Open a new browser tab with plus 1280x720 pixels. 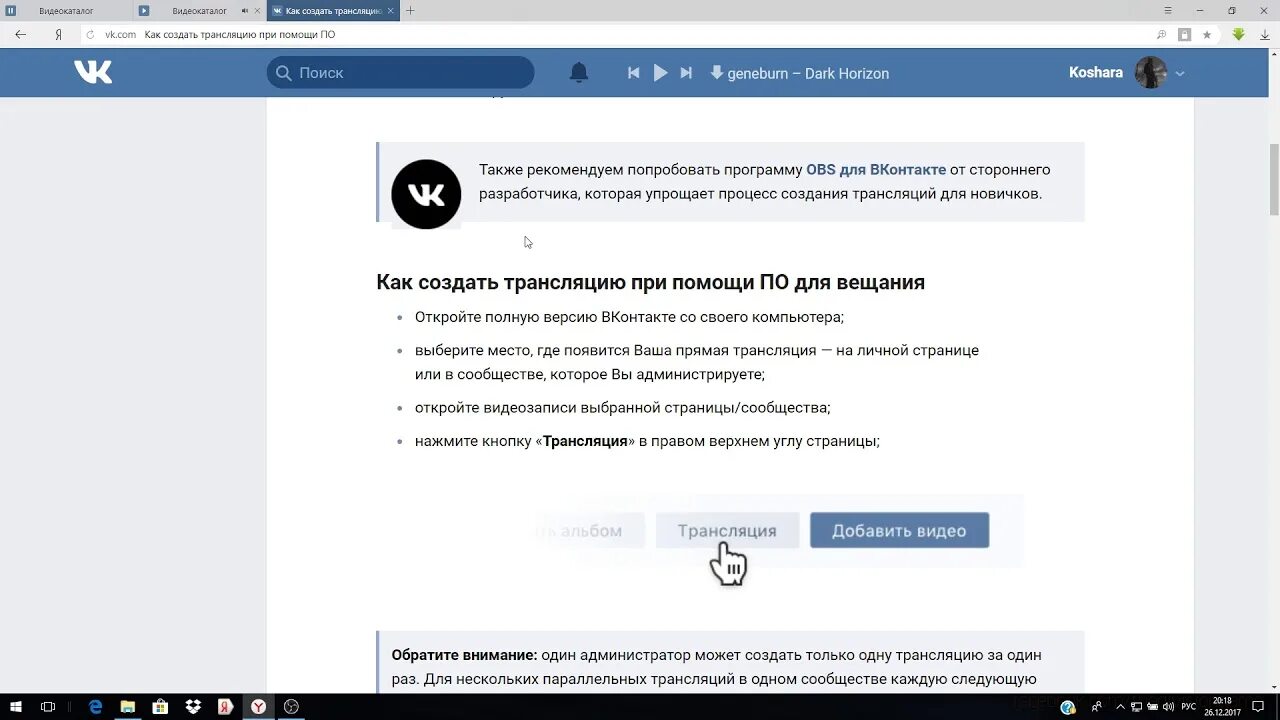point(410,10)
